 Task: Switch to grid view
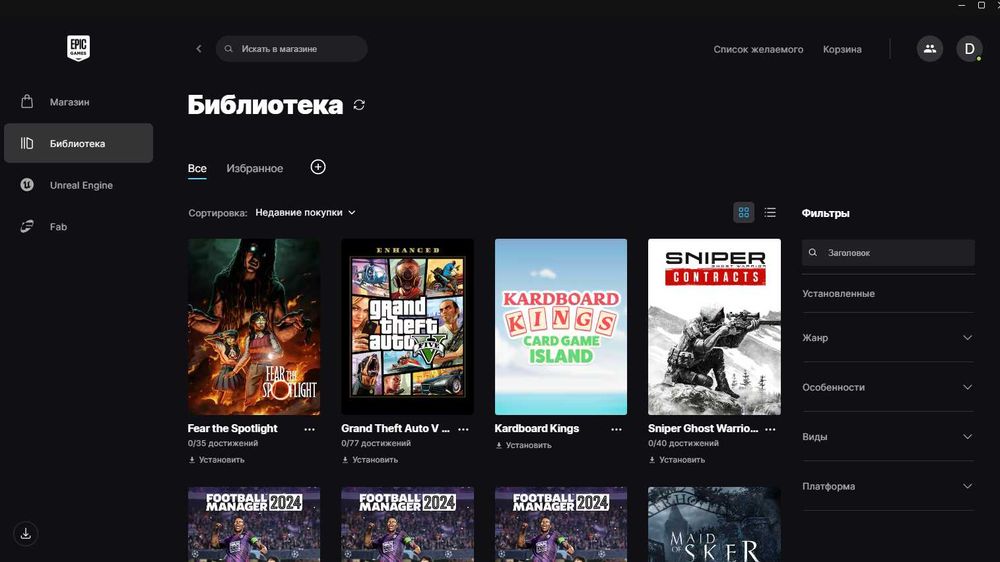(744, 212)
